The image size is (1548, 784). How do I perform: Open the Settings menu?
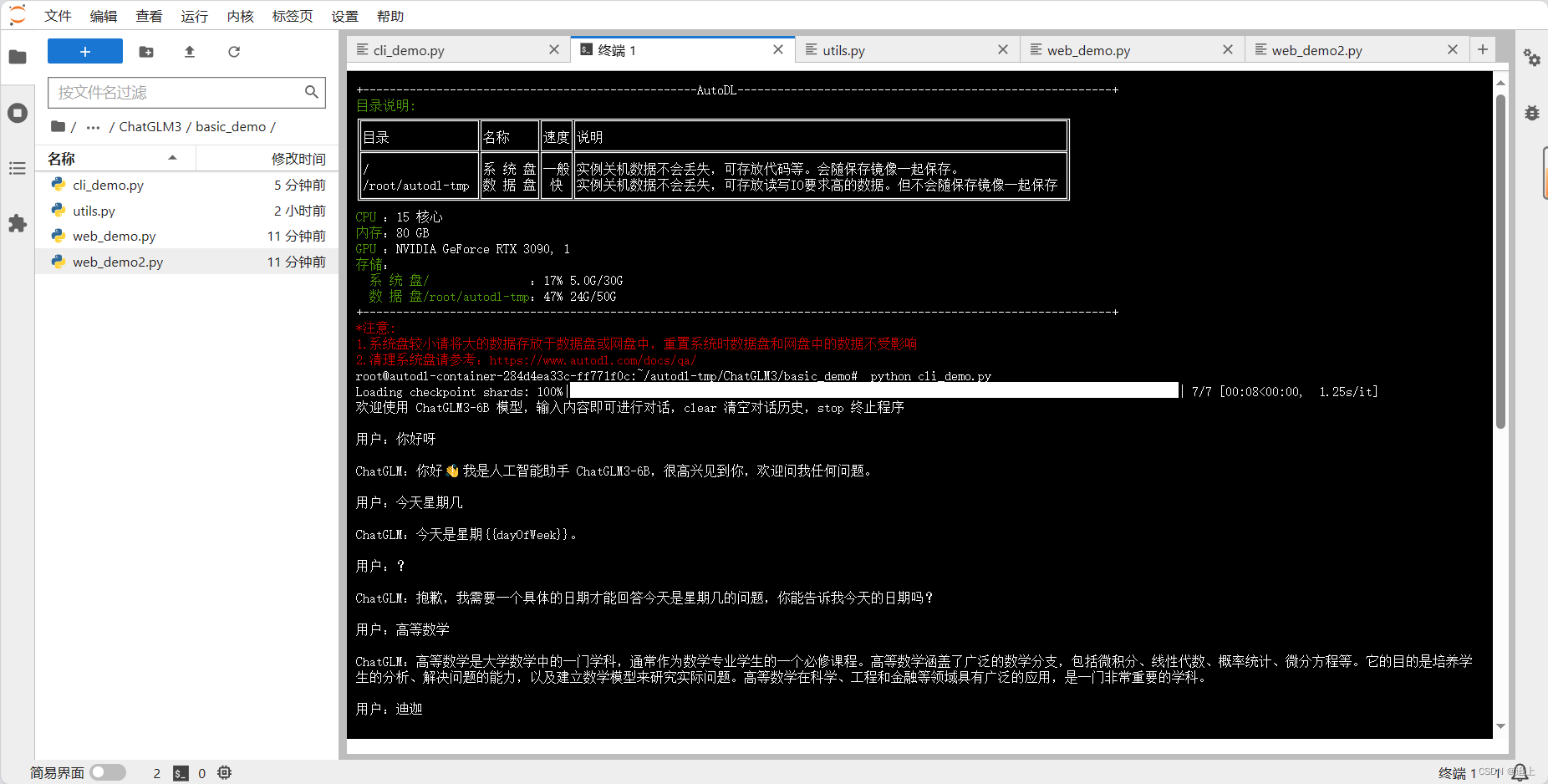tap(344, 16)
